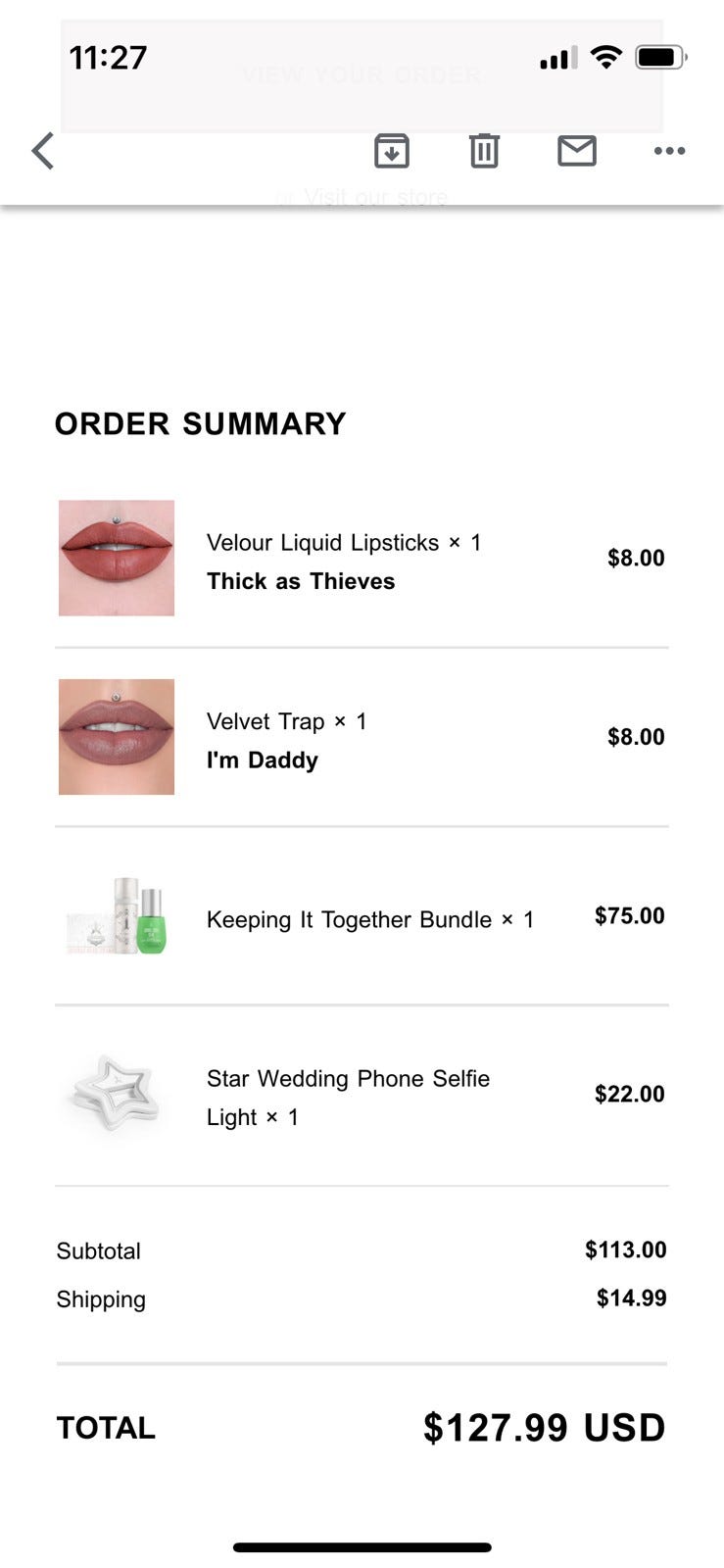This screenshot has width=724, height=1568.
Task: Tap the home indicator bar at bottom
Action: click(362, 1547)
